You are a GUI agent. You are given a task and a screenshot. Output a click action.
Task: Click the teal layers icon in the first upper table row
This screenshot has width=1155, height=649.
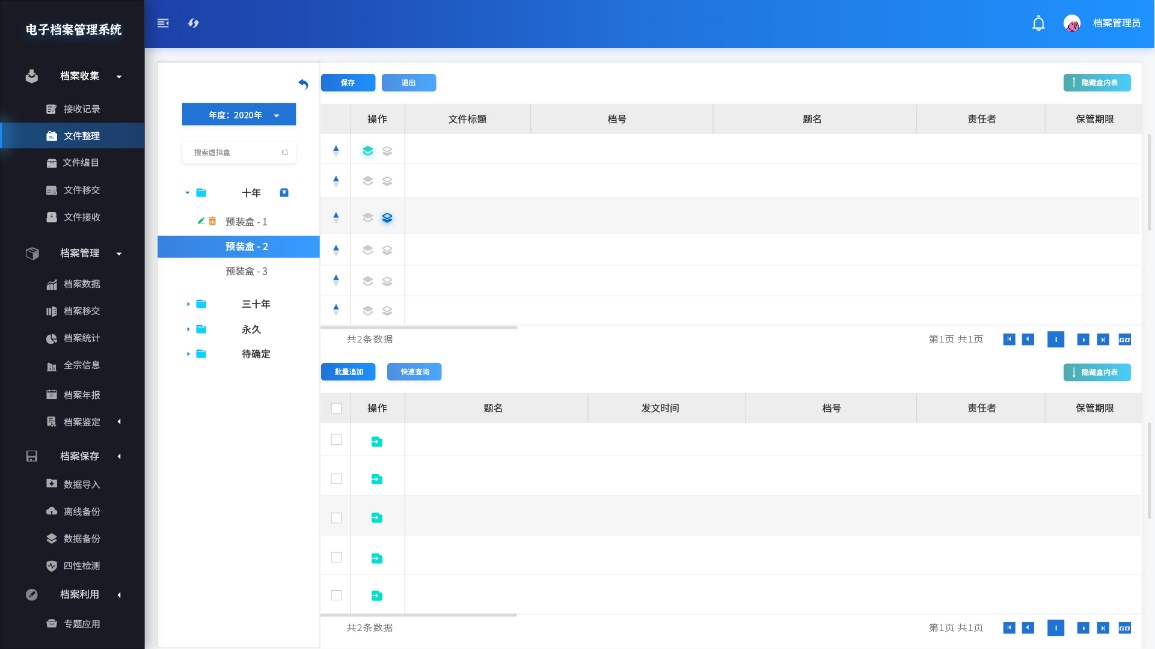pos(368,151)
